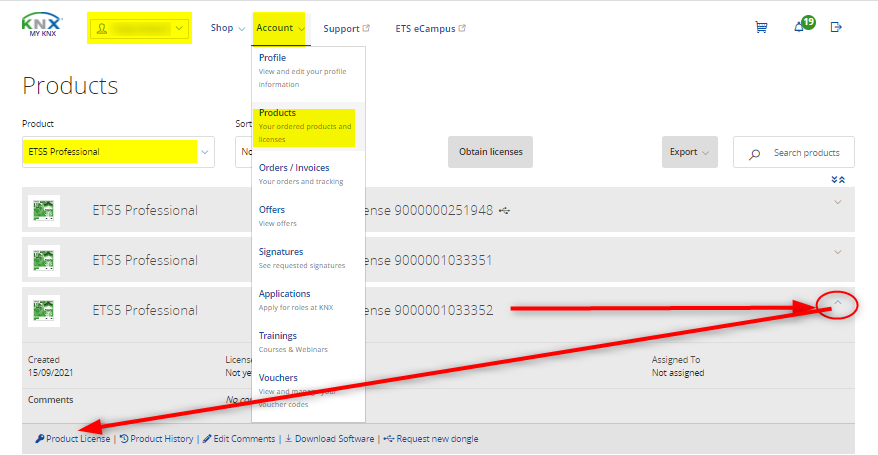
Task: Open the shopping cart icon
Action: coord(761,27)
